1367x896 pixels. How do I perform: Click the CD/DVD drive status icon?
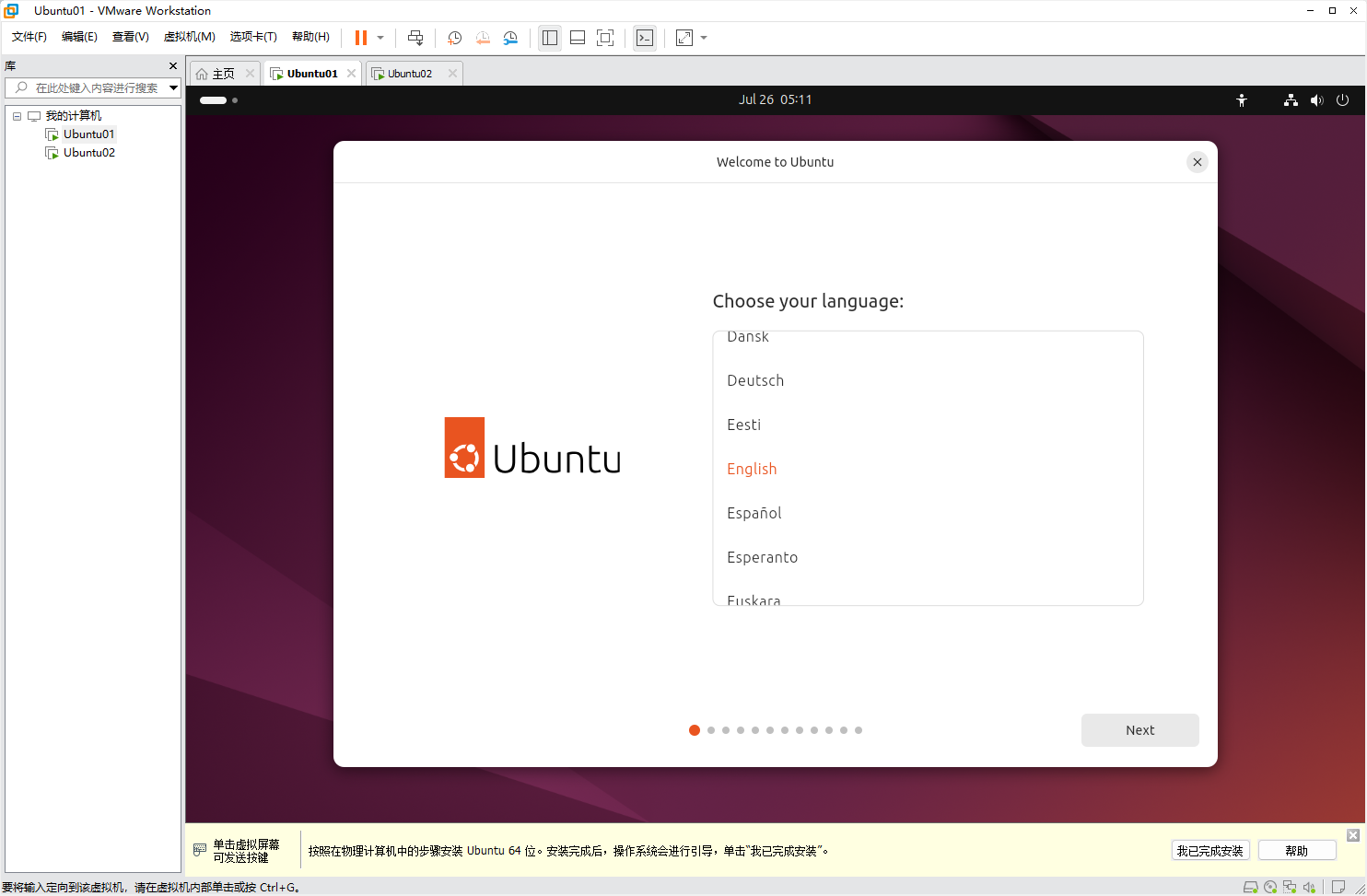pyautogui.click(x=1270, y=888)
